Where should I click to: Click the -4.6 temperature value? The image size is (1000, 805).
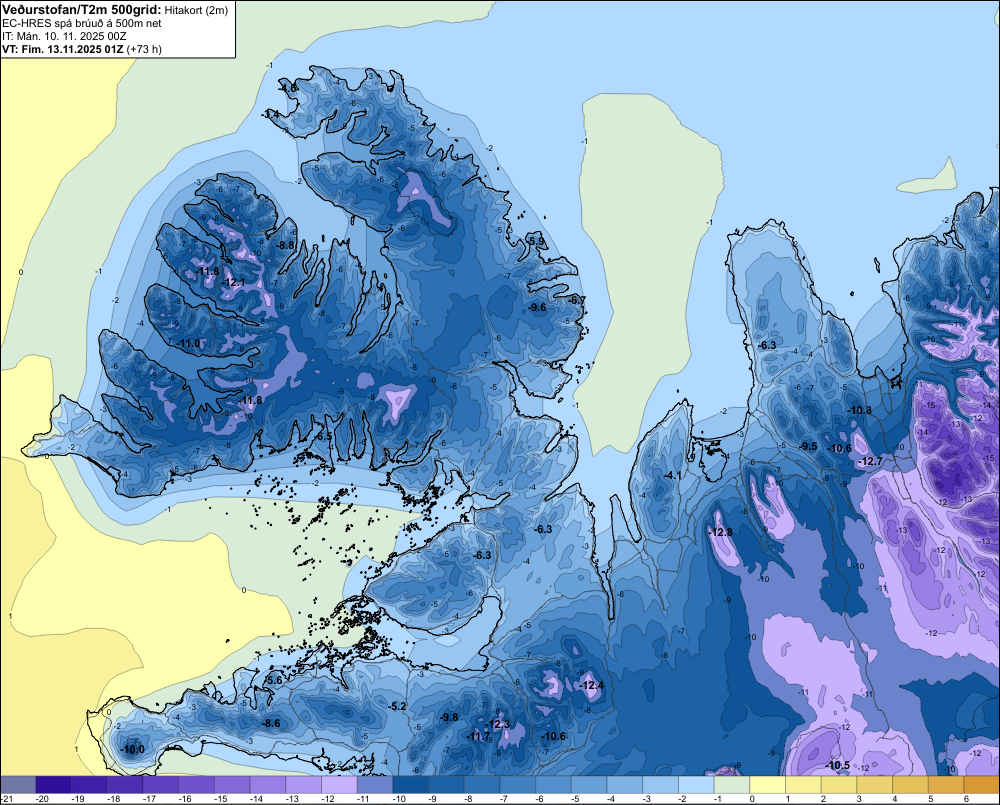[288, 88]
